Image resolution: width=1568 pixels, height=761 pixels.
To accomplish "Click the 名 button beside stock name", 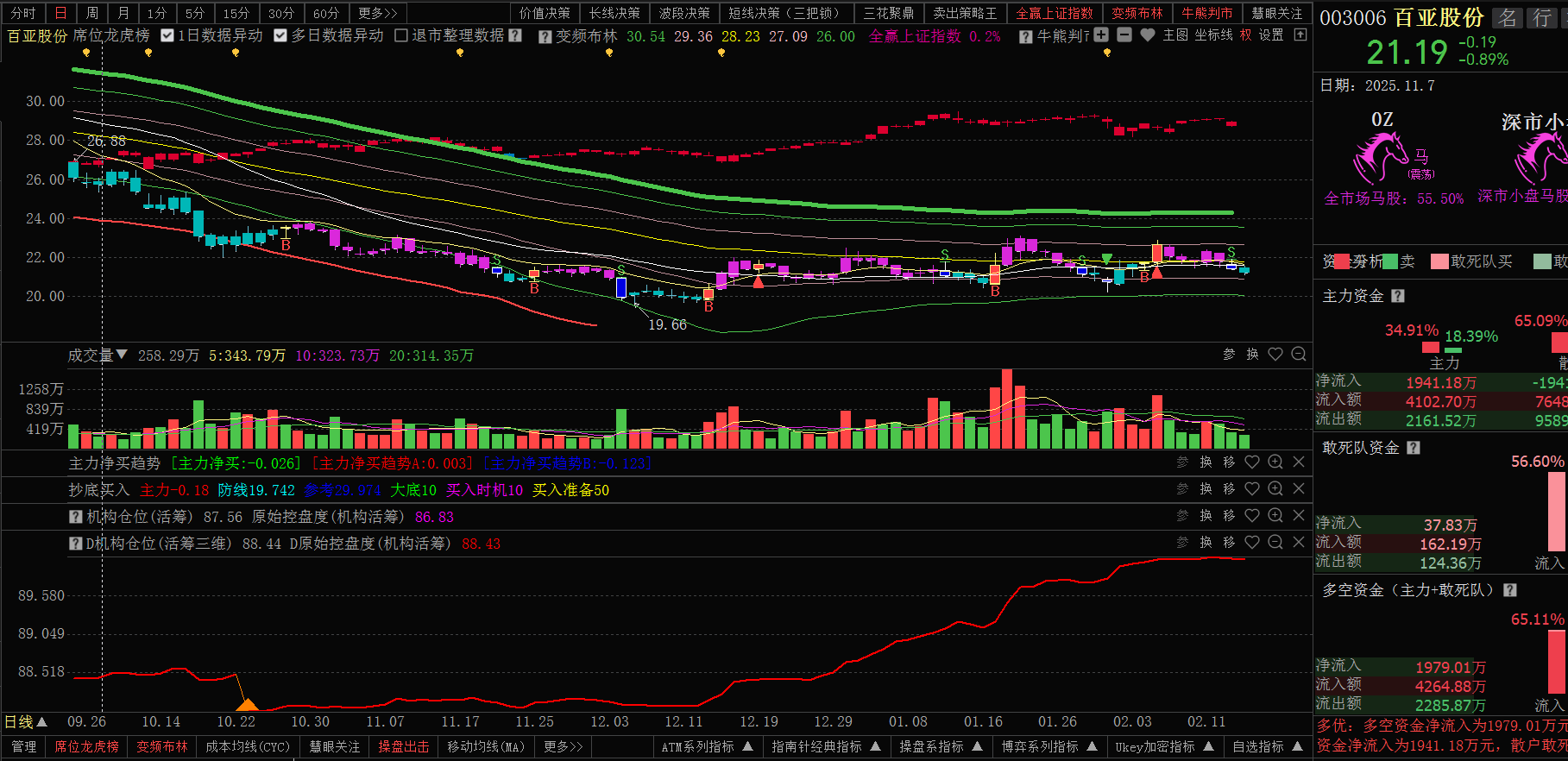I will click(1508, 17).
